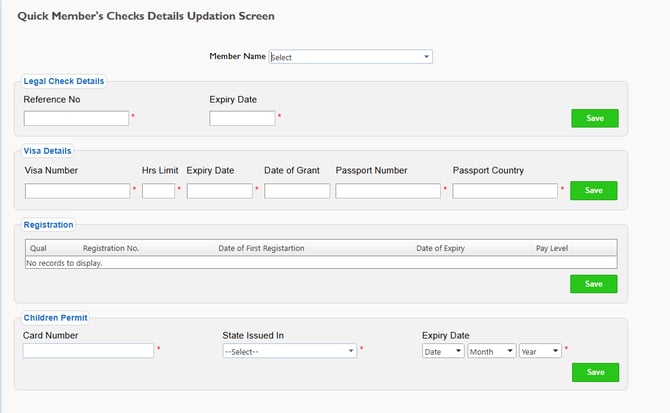Click the Legal Check Reference No field
The width and height of the screenshot is (670, 413).
click(x=76, y=118)
